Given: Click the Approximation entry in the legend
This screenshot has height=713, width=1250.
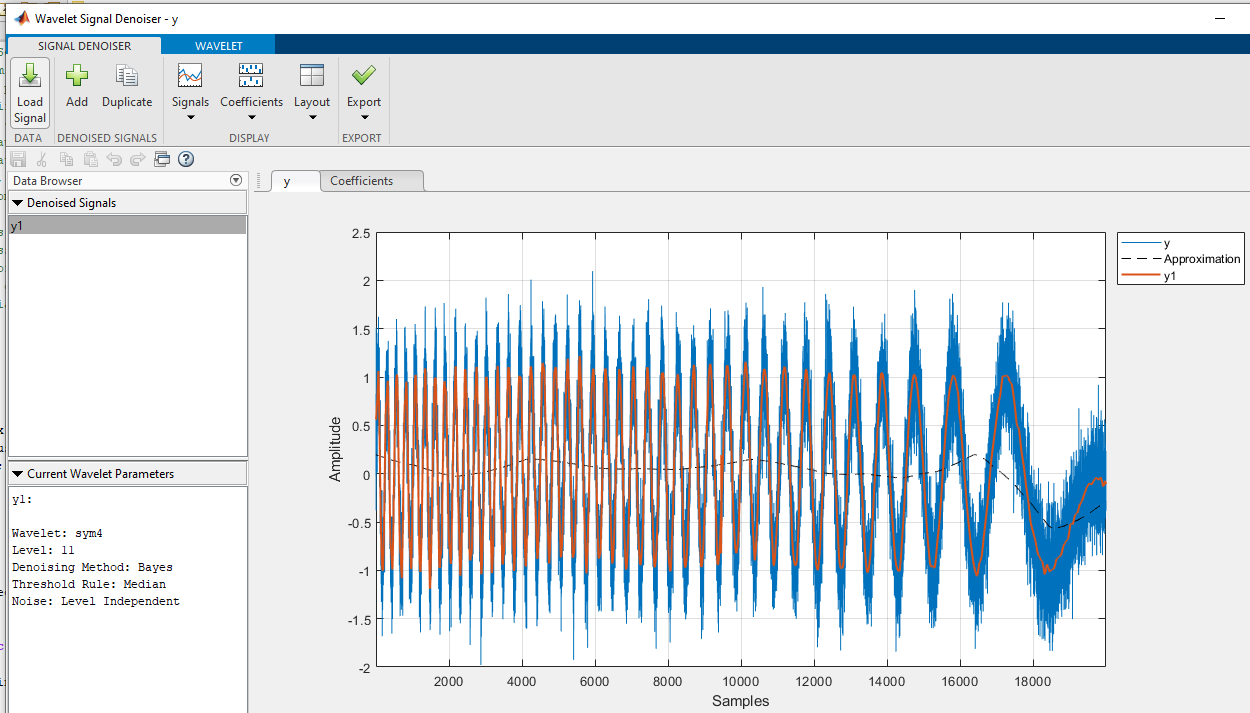Looking at the screenshot, I should pos(1201,259).
